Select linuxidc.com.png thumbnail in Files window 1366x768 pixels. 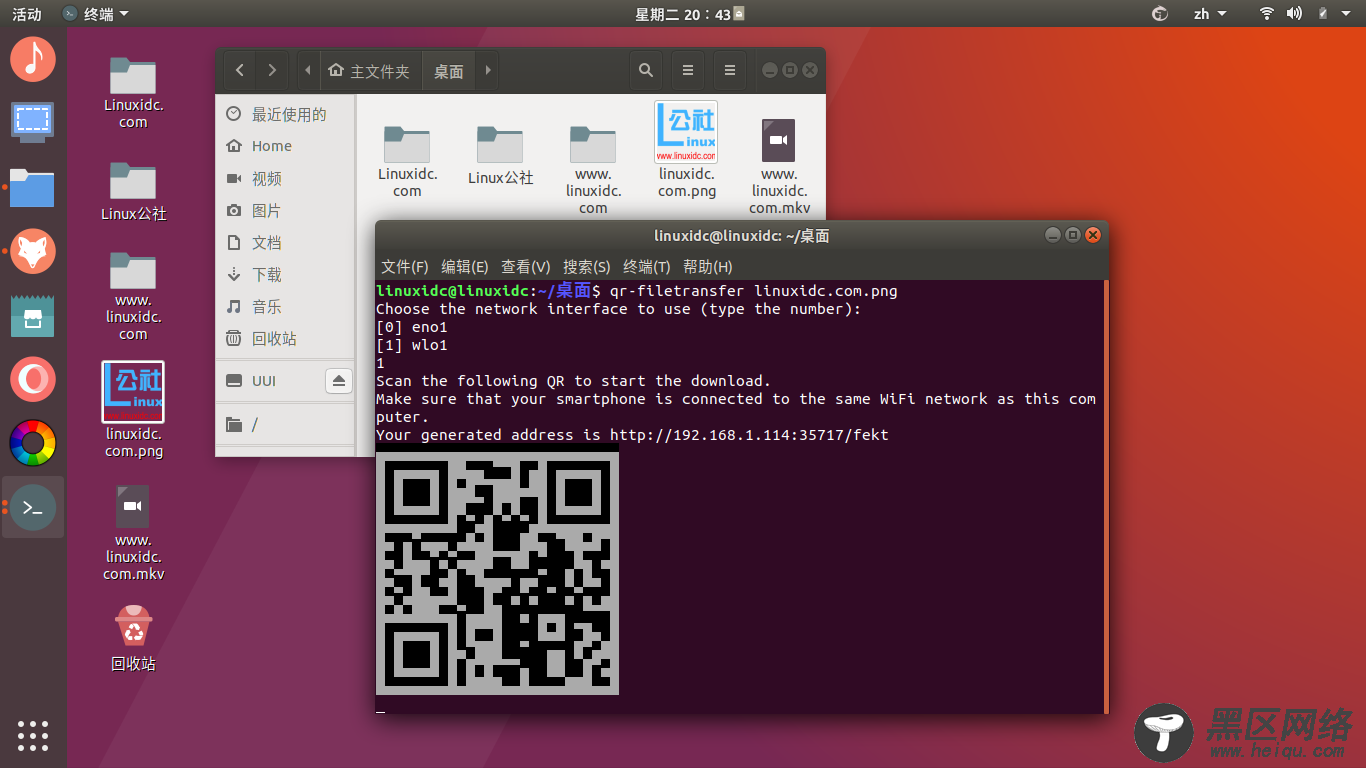687,150
